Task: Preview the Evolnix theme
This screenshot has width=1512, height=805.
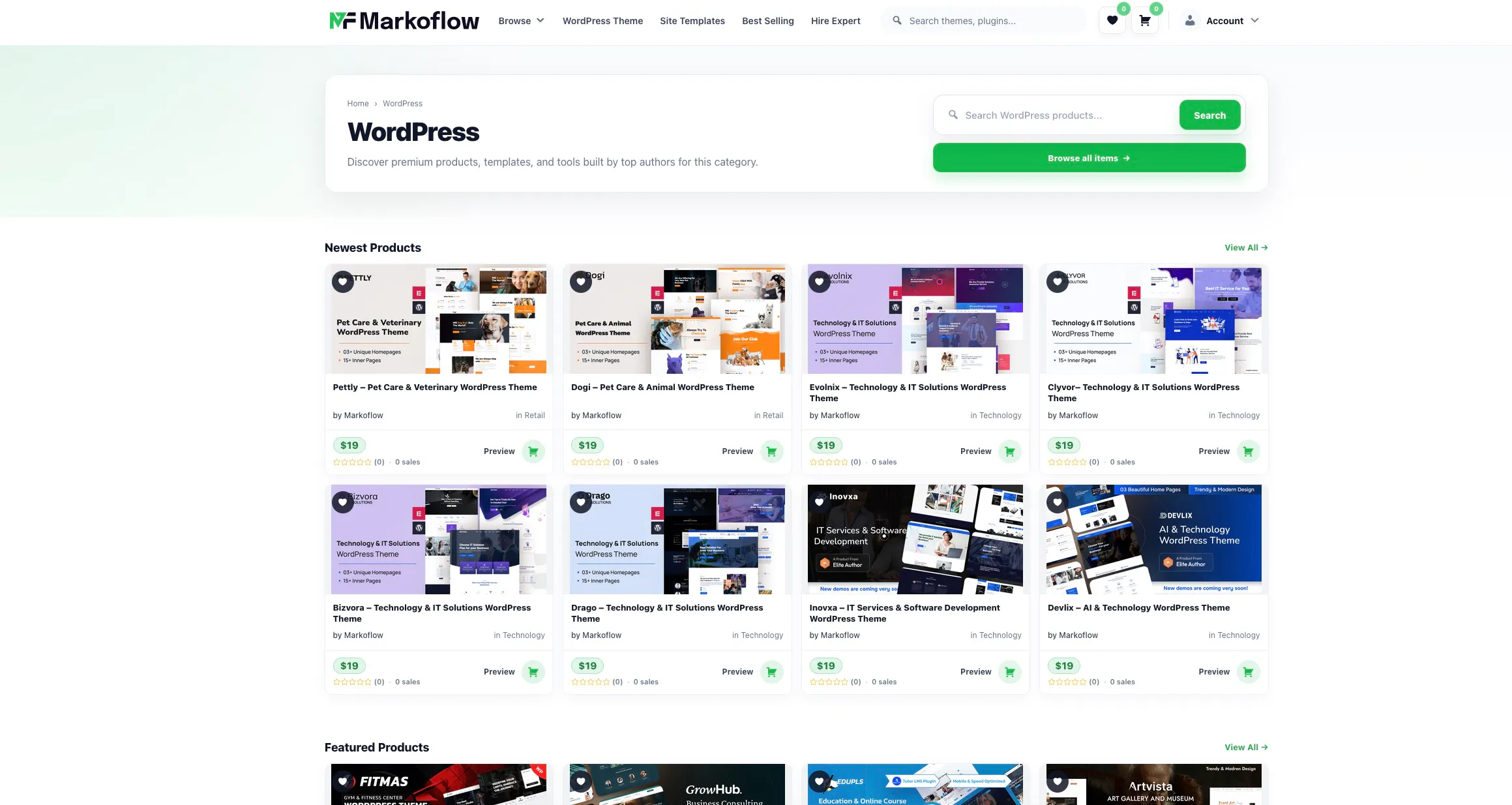Action: (x=976, y=451)
